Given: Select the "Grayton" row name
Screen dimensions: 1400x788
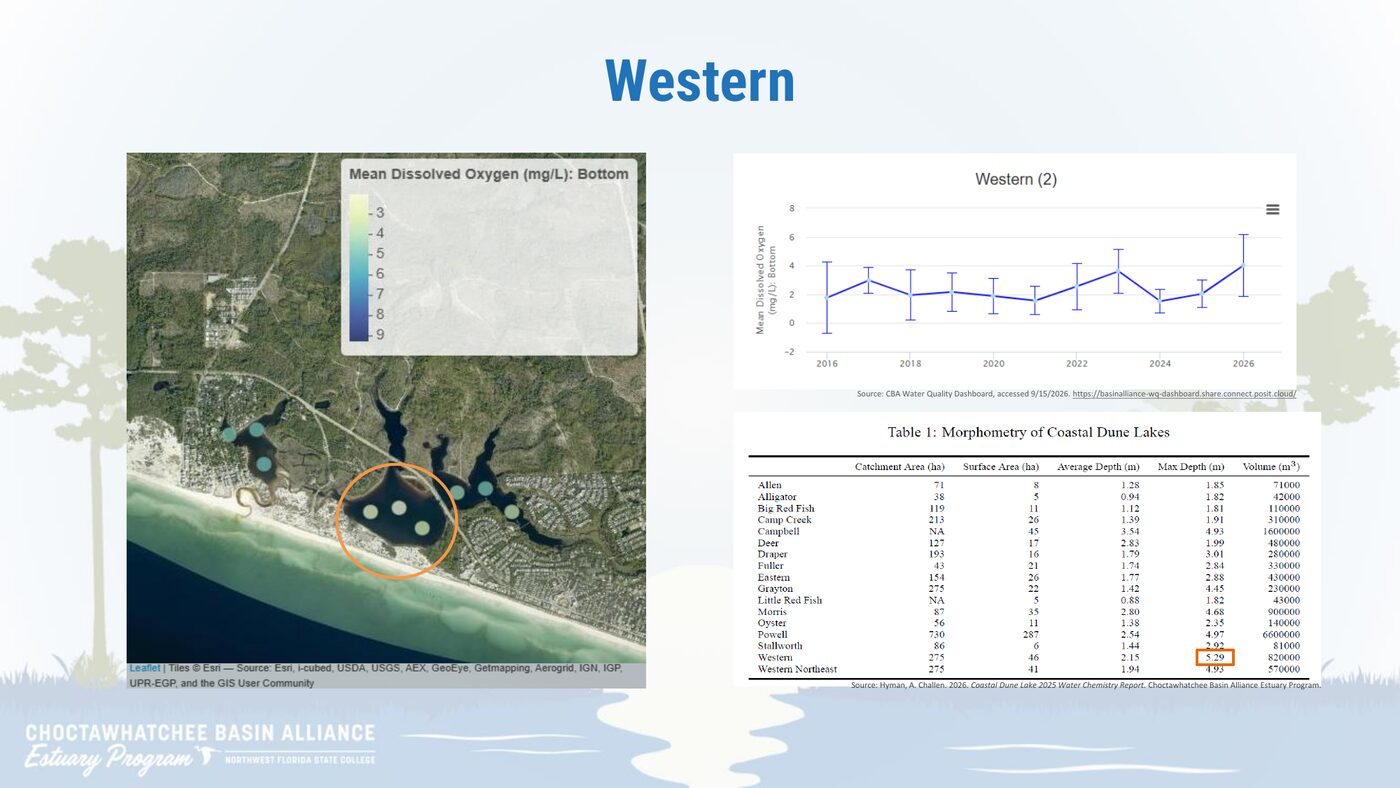Looking at the screenshot, I should coord(775,589).
